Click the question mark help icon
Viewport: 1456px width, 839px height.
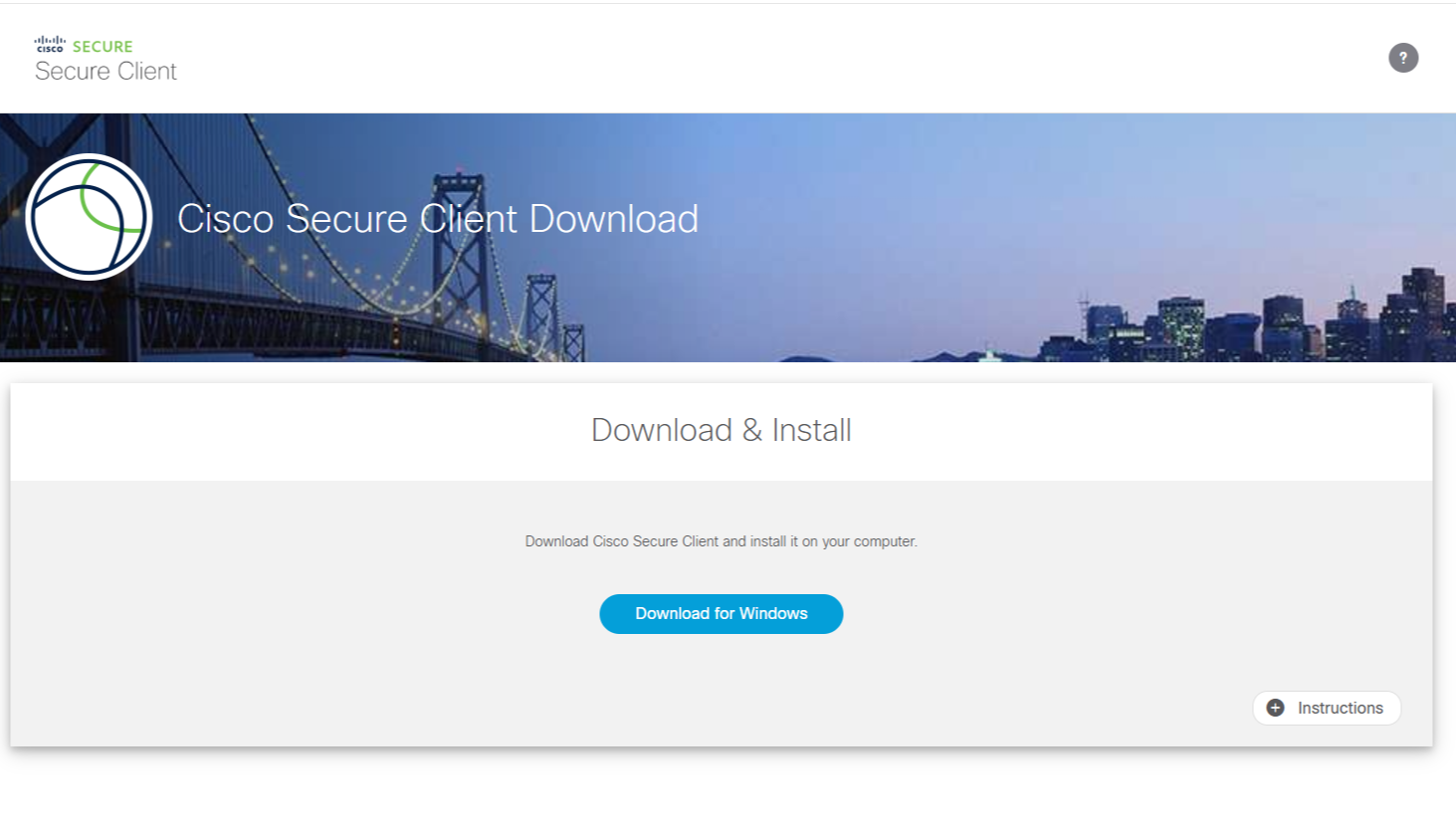[x=1402, y=58]
